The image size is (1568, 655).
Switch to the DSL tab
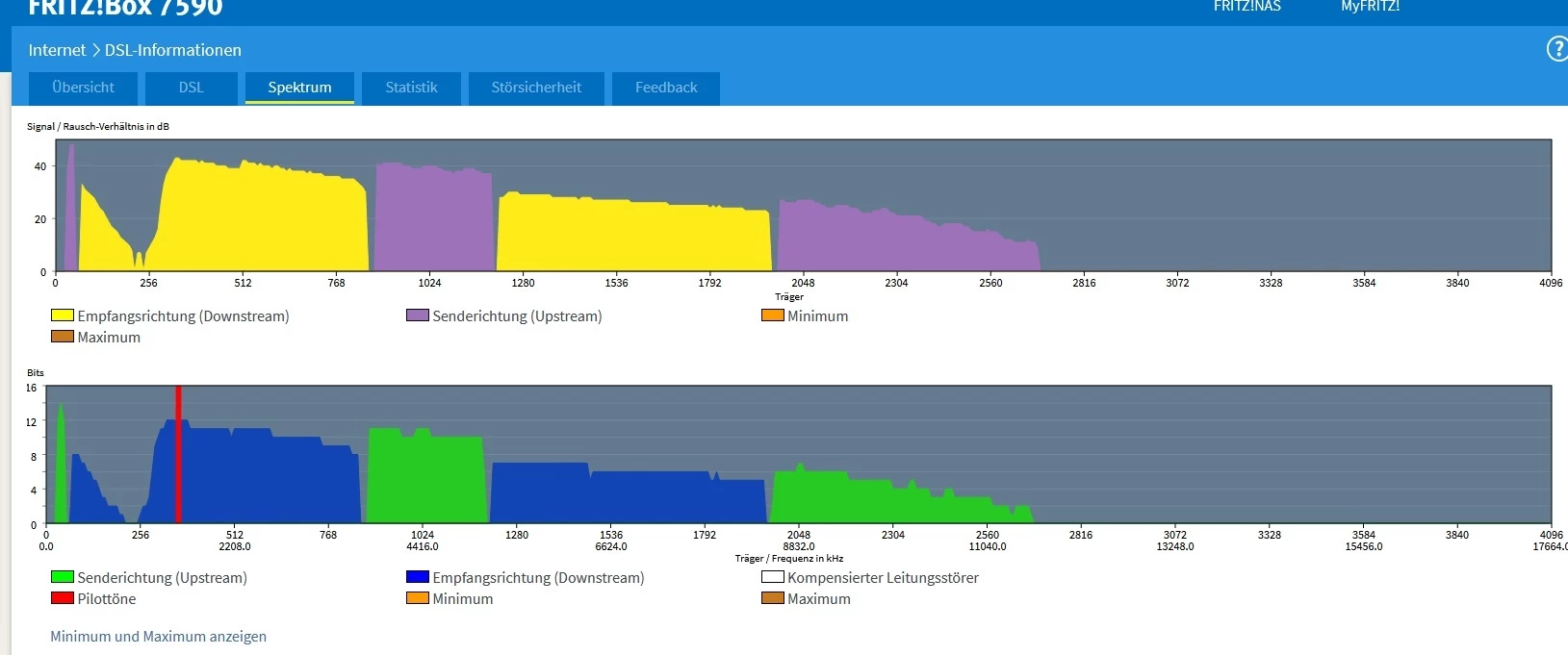pos(191,88)
